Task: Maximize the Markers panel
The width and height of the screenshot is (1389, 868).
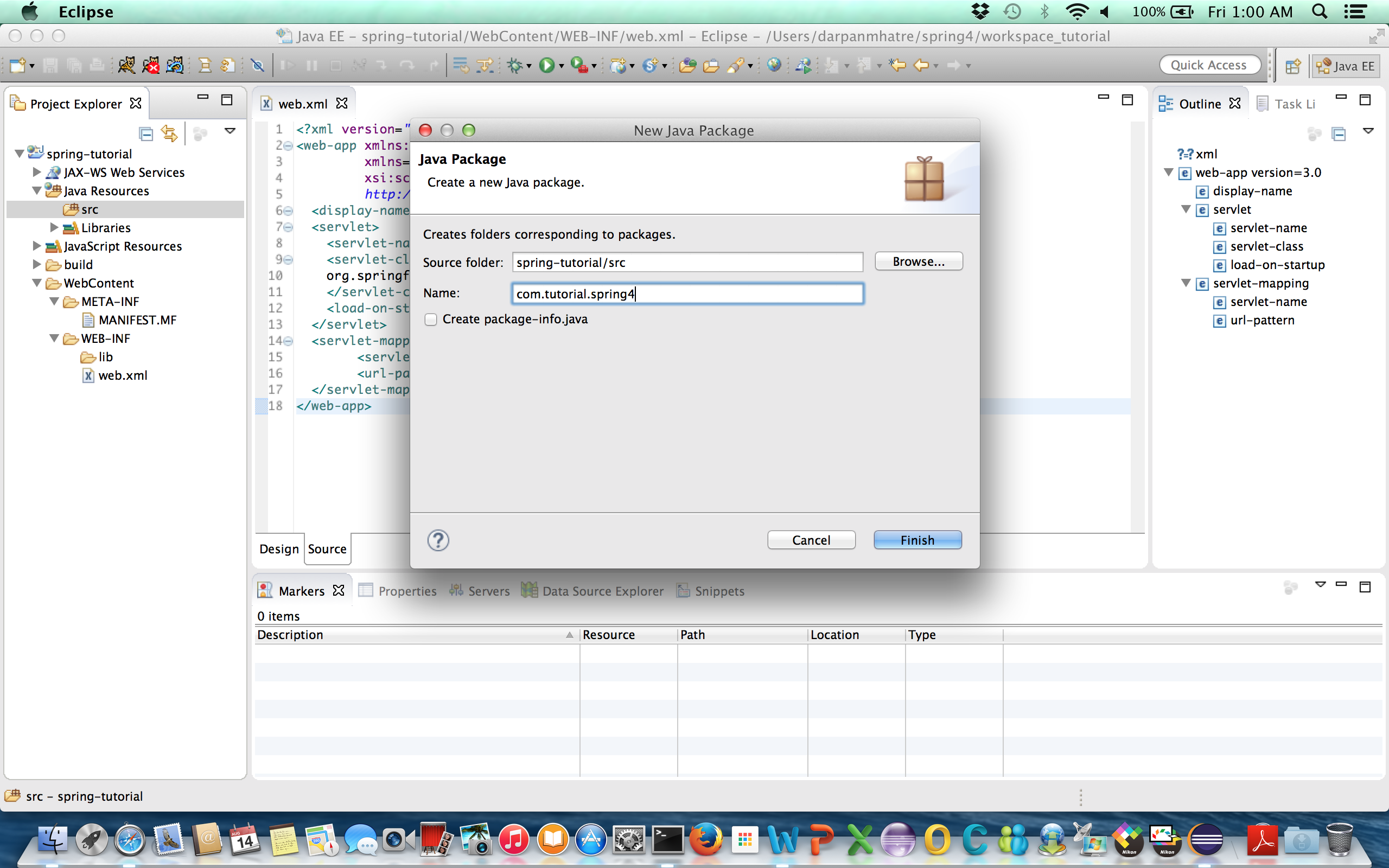Action: [x=1365, y=586]
